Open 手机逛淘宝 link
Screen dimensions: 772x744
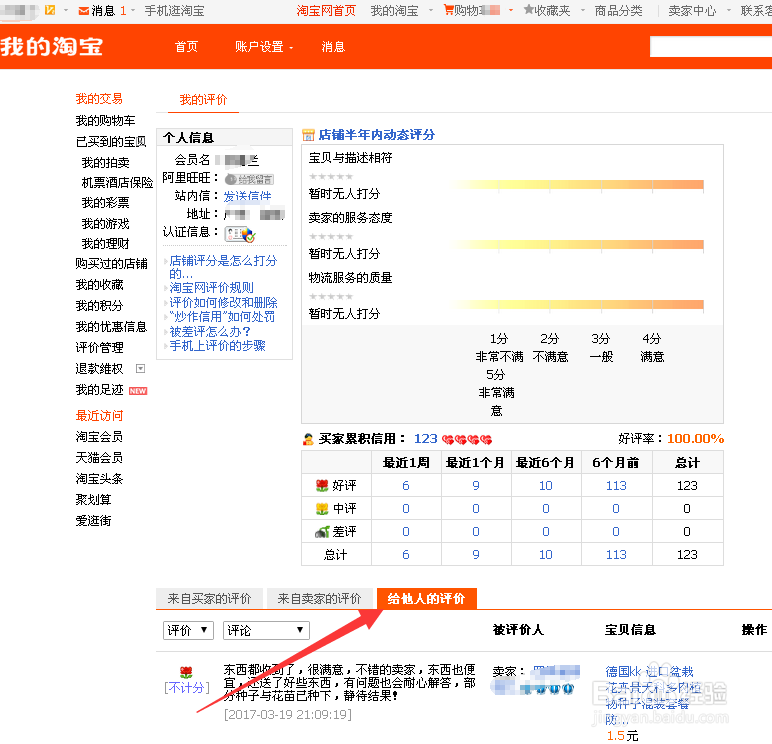coord(174,10)
